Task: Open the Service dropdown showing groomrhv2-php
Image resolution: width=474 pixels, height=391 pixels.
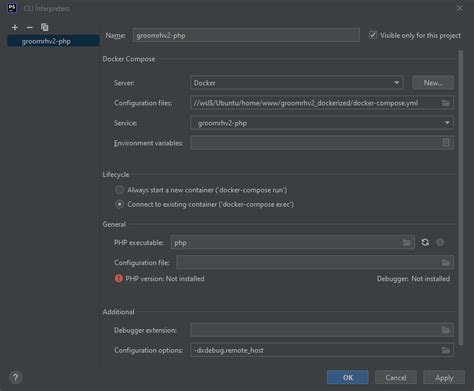Action: coord(322,123)
